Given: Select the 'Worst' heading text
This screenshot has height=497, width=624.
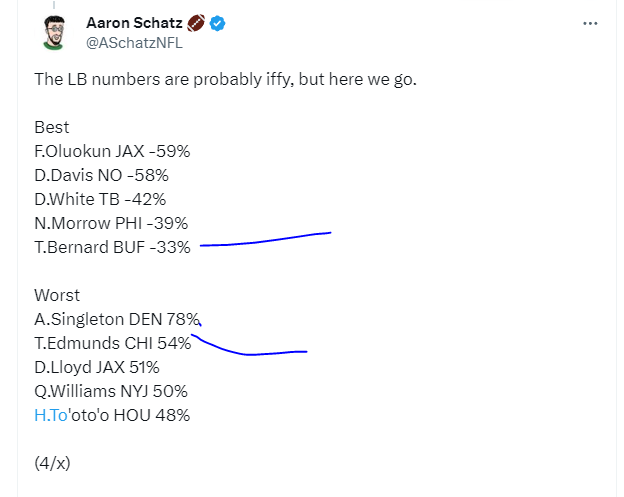Looking at the screenshot, I should [57, 295].
